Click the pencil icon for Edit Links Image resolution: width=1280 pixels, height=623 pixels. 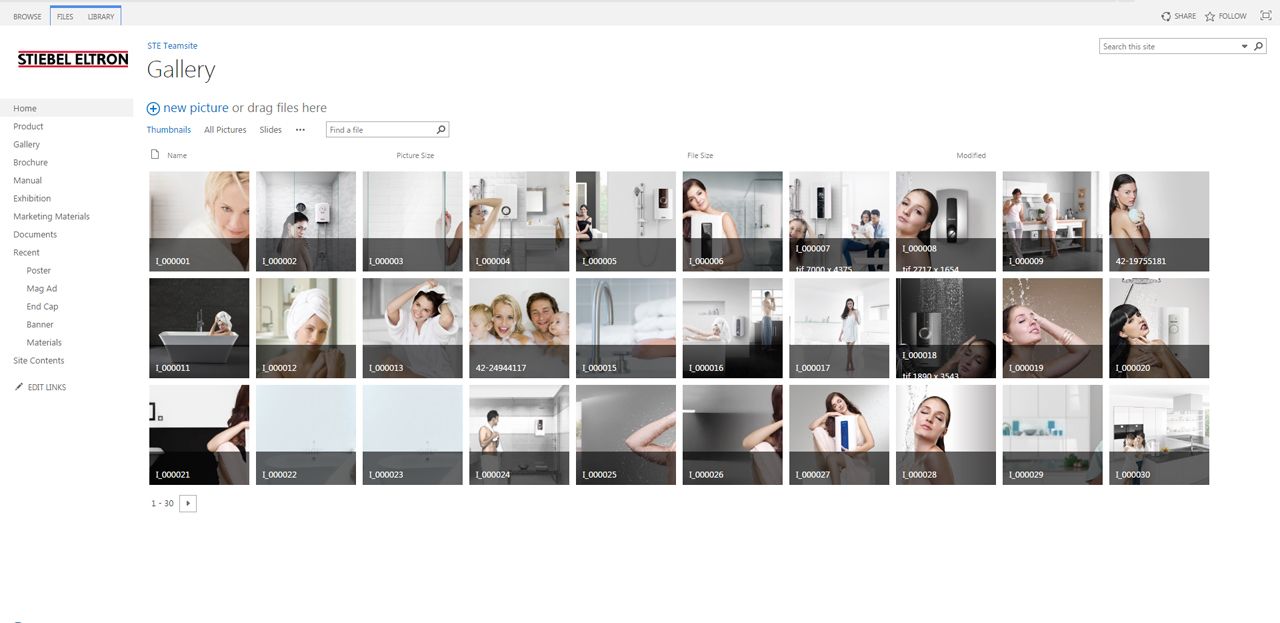(x=19, y=386)
